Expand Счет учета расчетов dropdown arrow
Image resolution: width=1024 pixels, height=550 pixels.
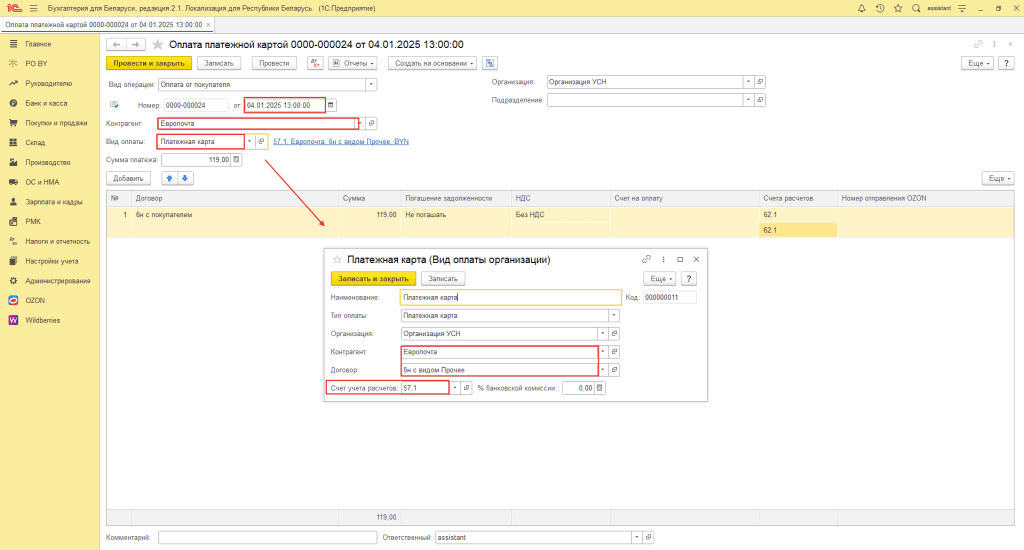[455, 388]
